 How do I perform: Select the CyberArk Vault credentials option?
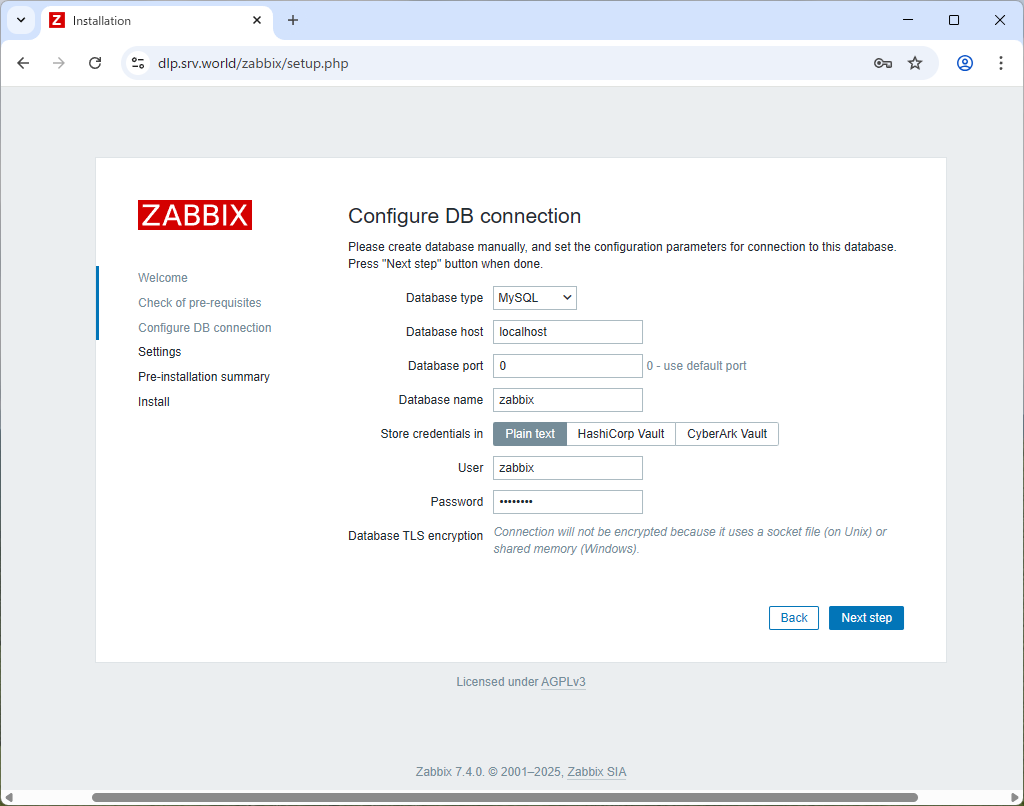tap(726, 433)
